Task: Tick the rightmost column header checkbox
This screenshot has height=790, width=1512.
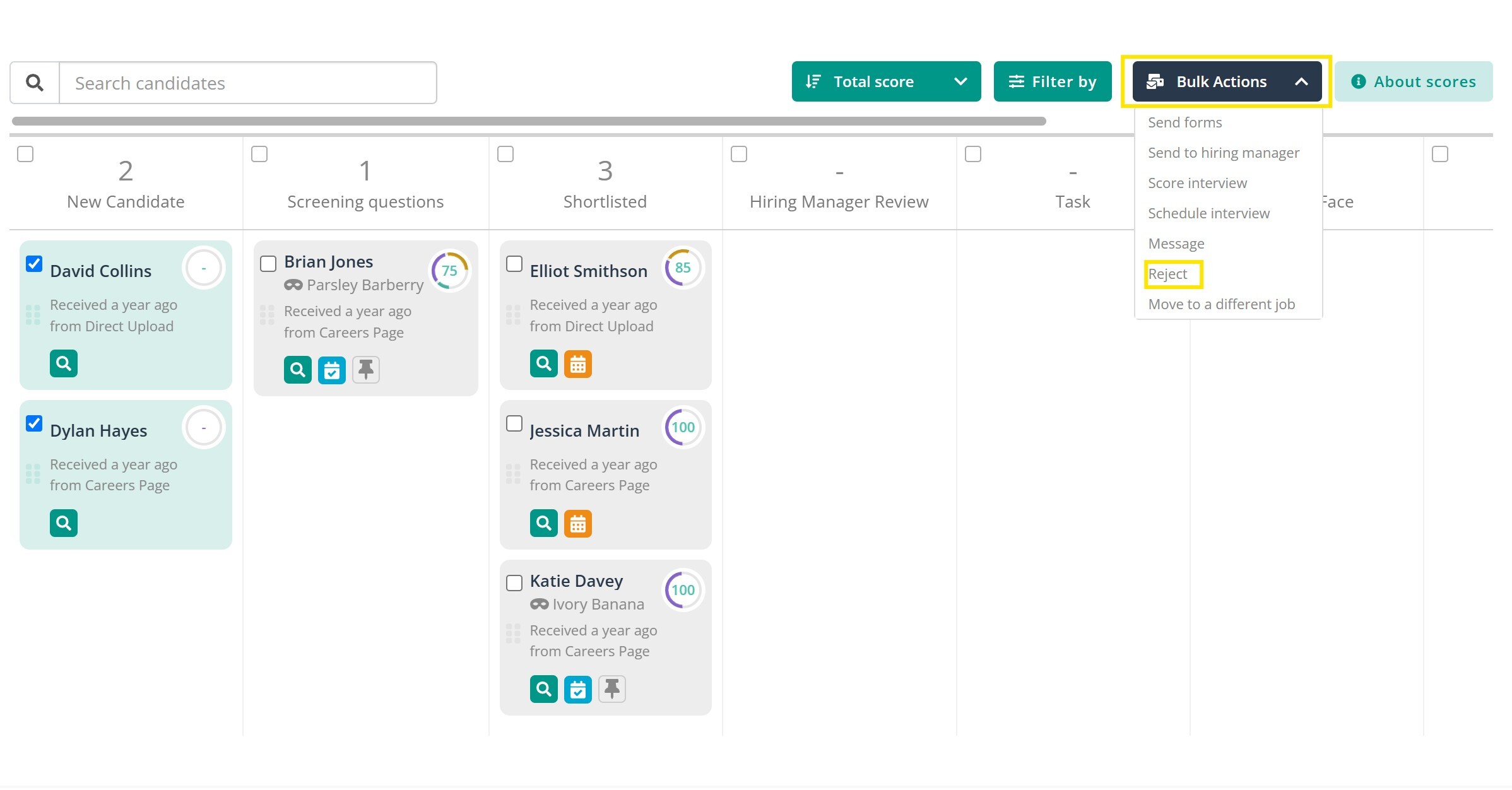Action: click(x=1440, y=154)
